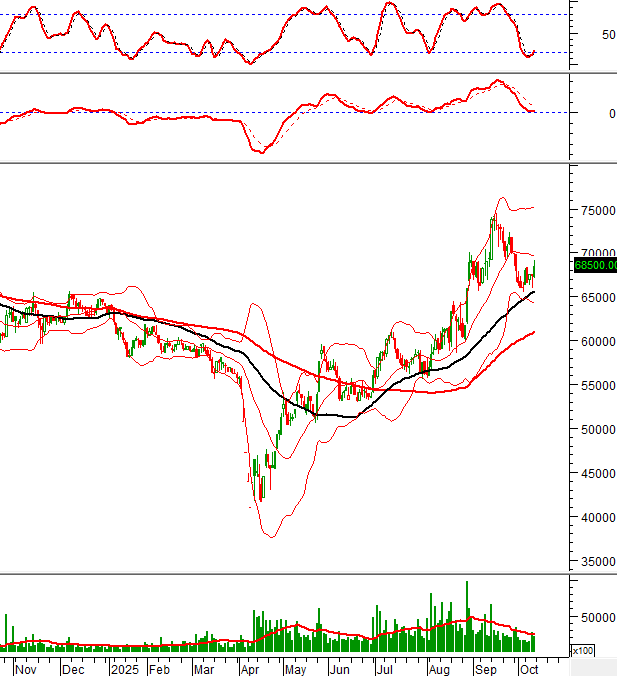Click the x100 volume multiplier label
Image resolution: width=617 pixels, height=676 pixels.
coord(582,651)
